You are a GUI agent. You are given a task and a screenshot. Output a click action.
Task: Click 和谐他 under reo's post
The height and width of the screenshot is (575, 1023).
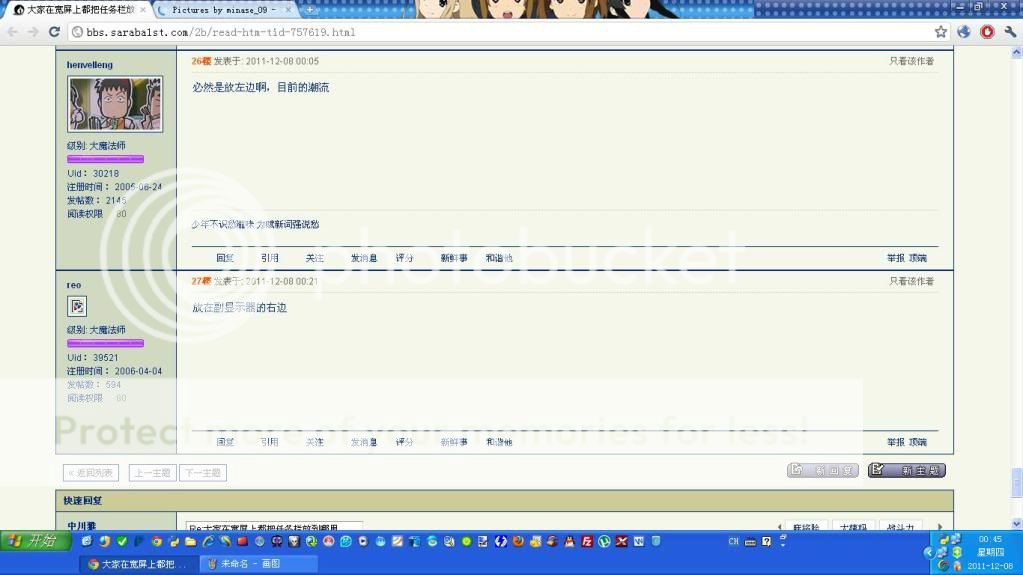(499, 442)
